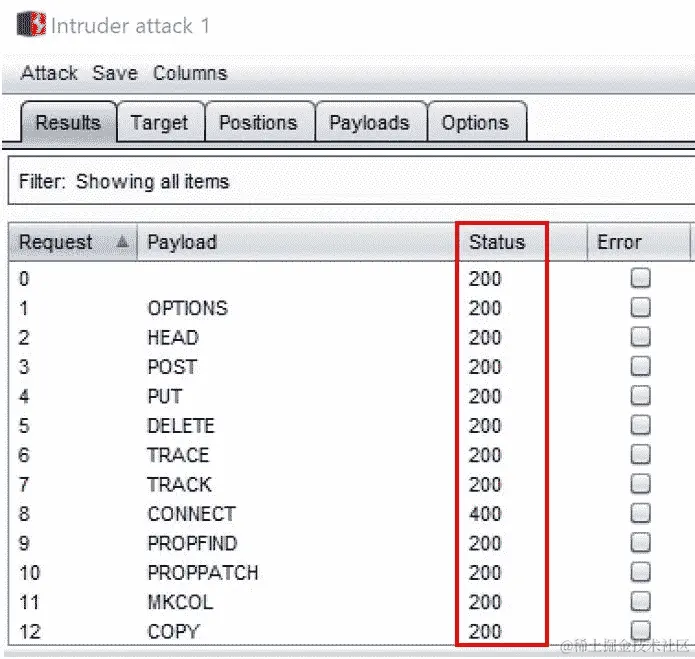
Task: Toggle Error checkbox for TRACK row
Action: point(640,484)
